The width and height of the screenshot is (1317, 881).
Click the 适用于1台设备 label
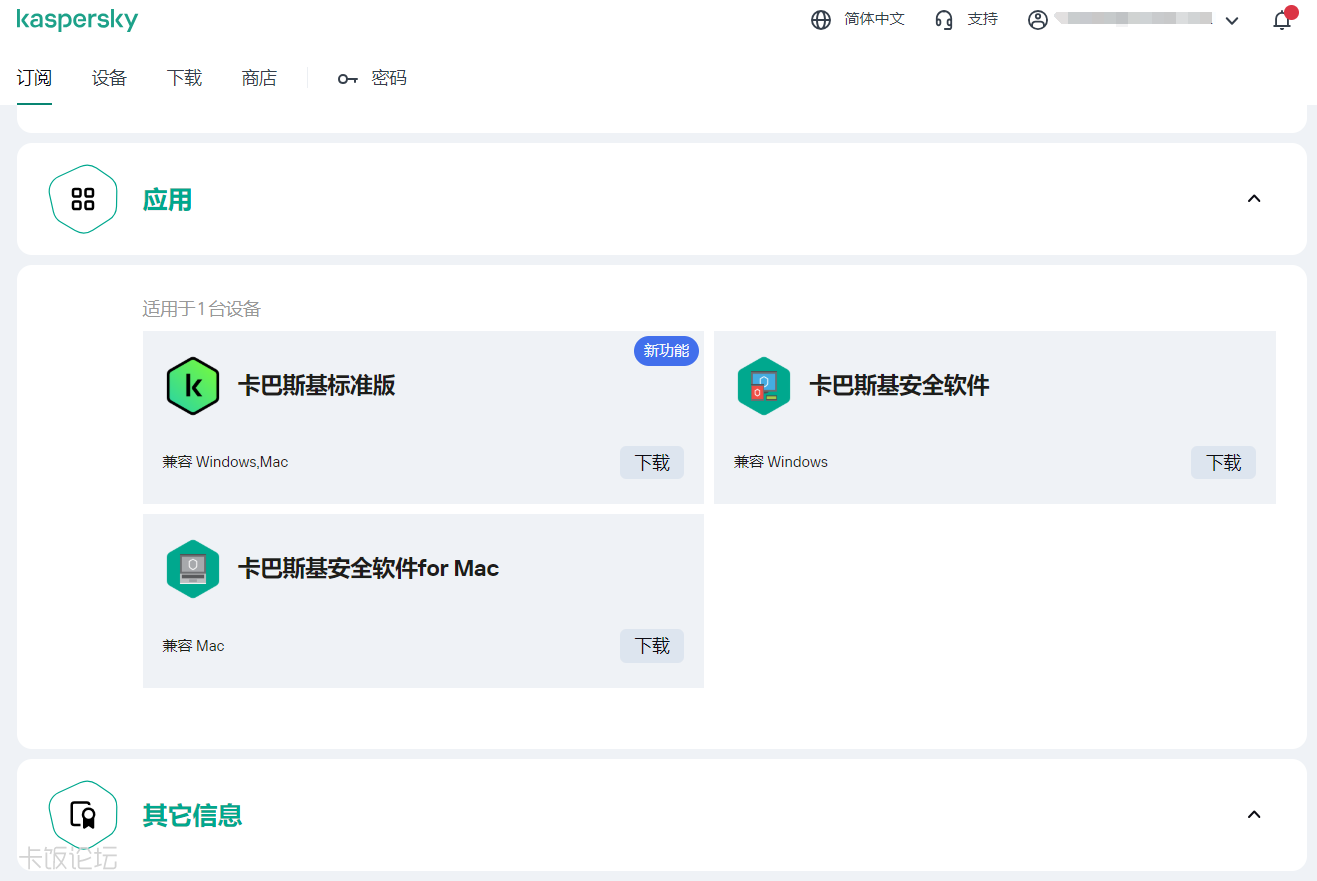[201, 309]
